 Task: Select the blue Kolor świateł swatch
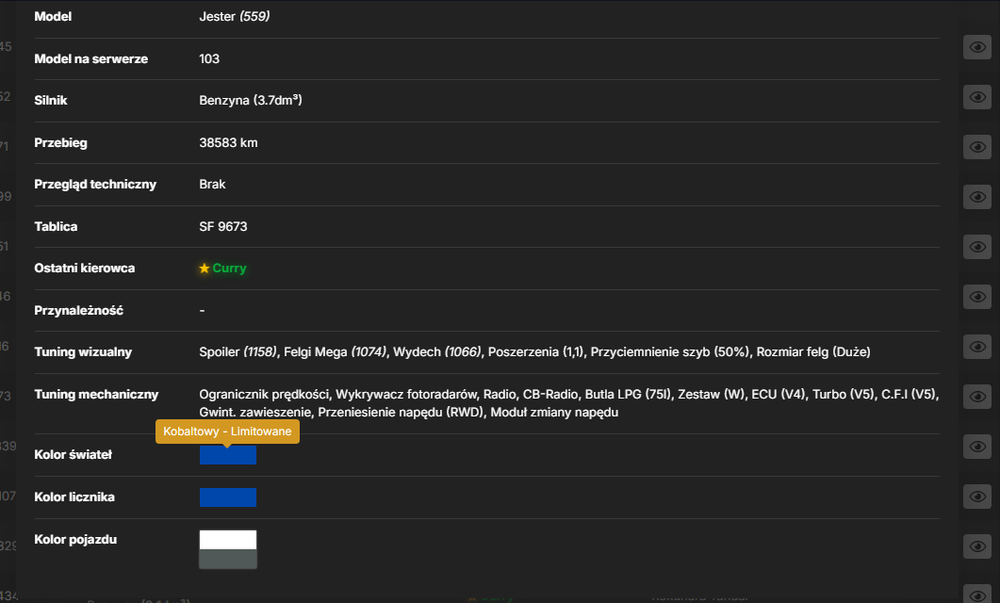coord(228,455)
